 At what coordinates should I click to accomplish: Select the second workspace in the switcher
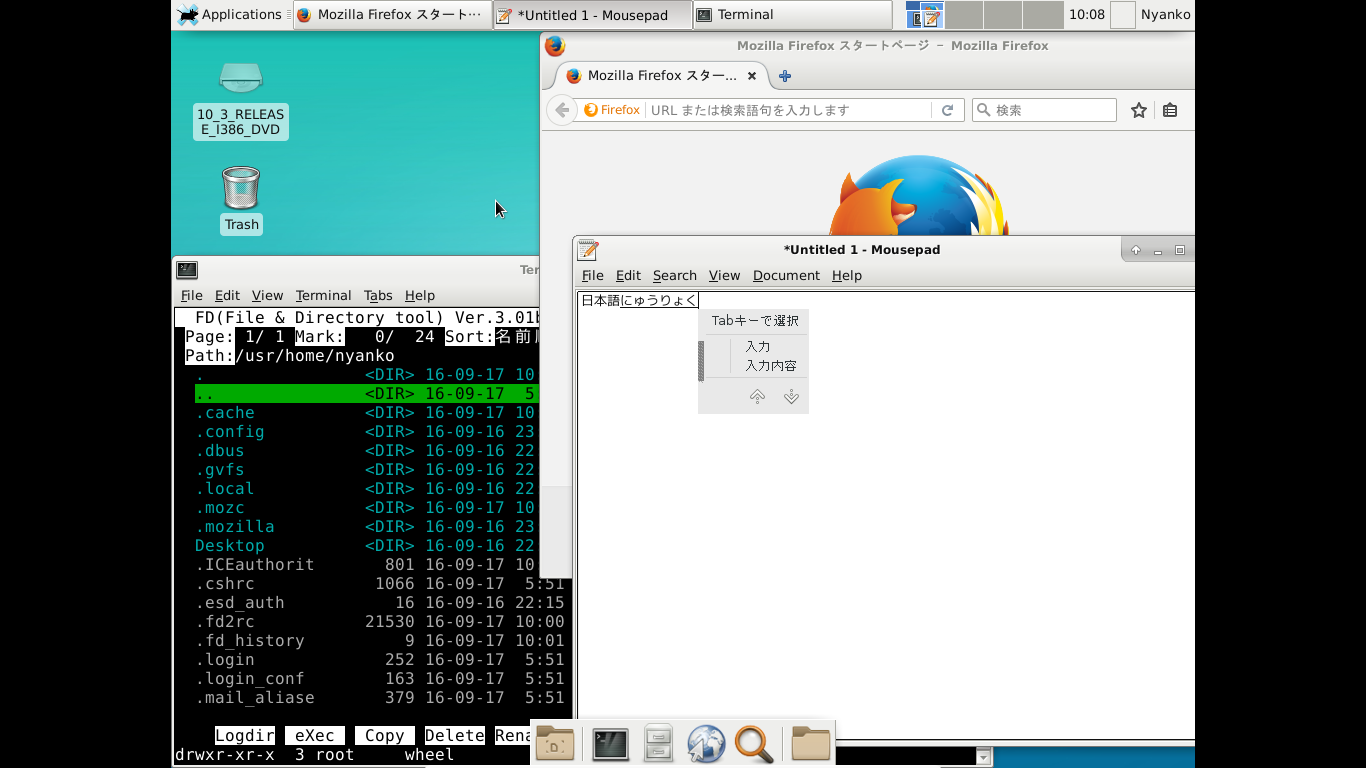pyautogui.click(x=964, y=15)
